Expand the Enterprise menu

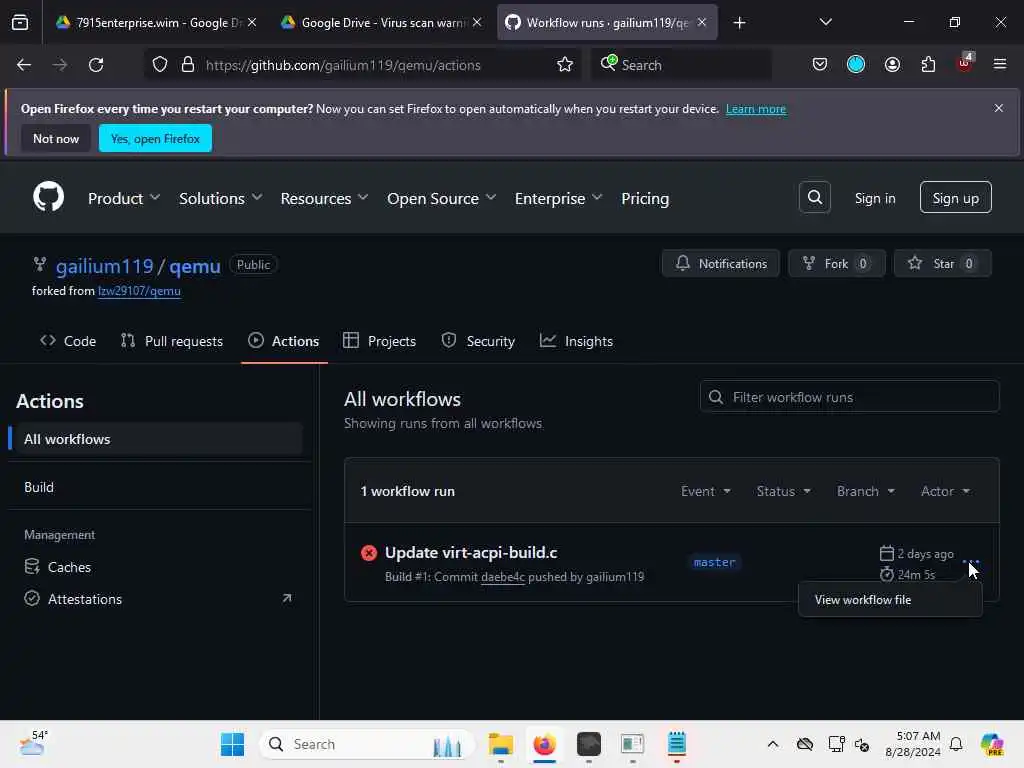click(558, 199)
